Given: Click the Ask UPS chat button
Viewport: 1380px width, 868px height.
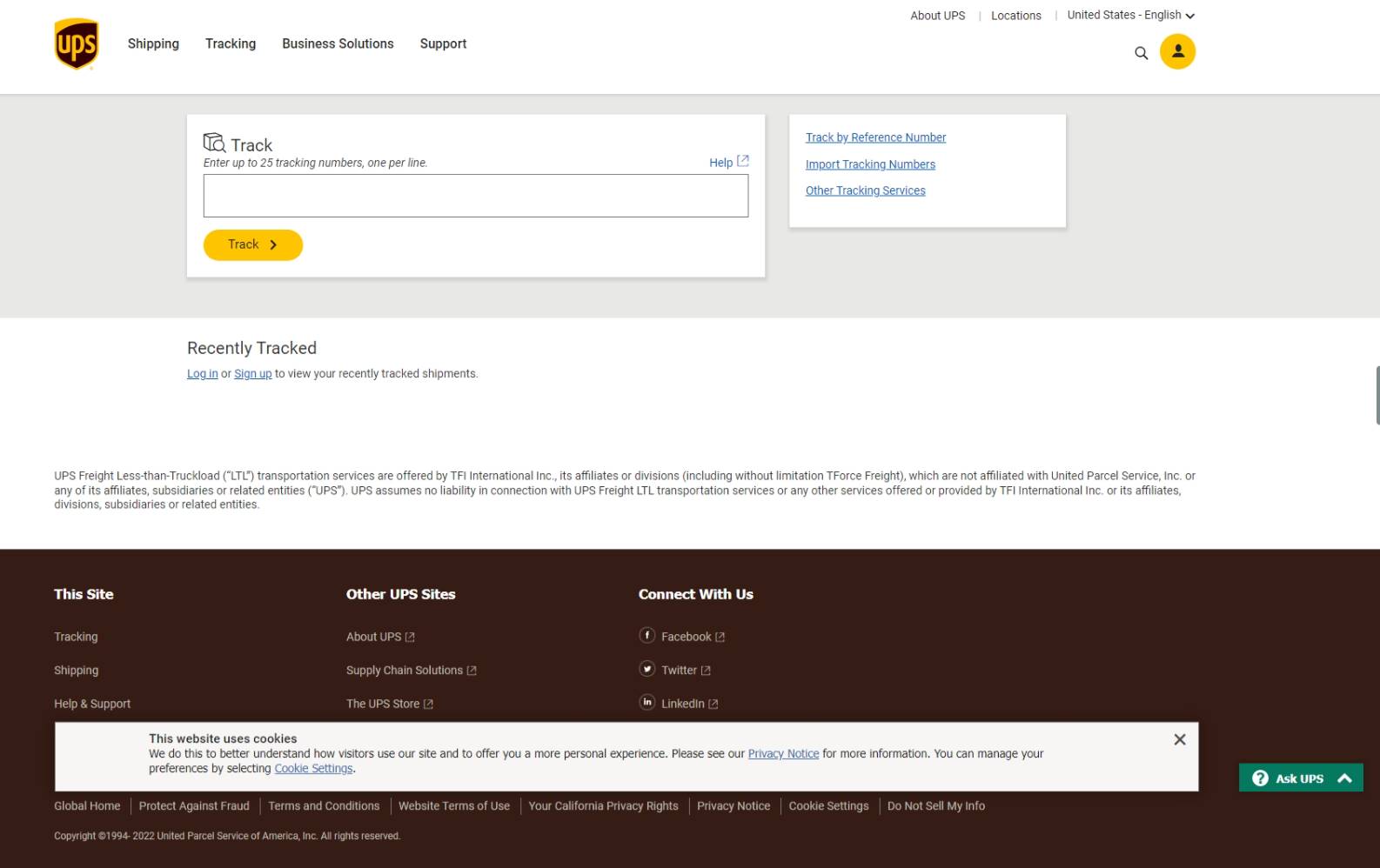Looking at the screenshot, I should (1301, 778).
